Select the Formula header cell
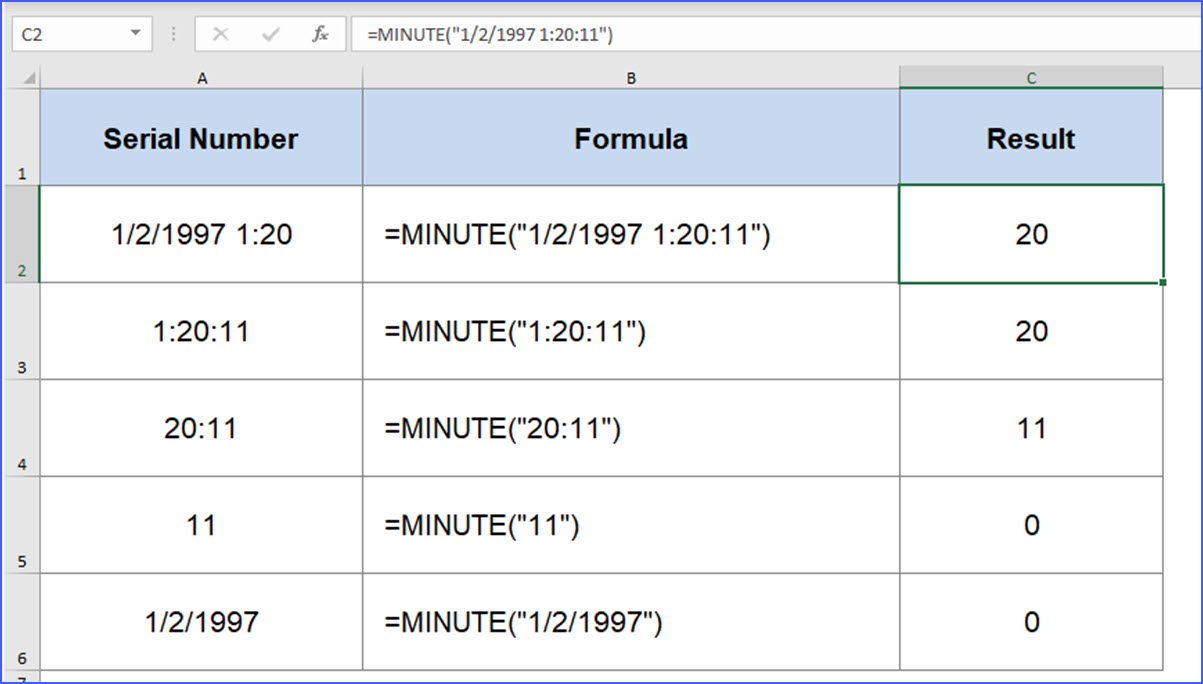The width and height of the screenshot is (1203, 684). [x=630, y=138]
